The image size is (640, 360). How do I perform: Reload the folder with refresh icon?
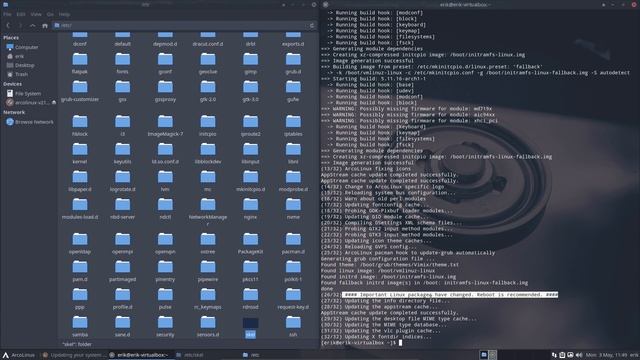[x=312, y=25]
